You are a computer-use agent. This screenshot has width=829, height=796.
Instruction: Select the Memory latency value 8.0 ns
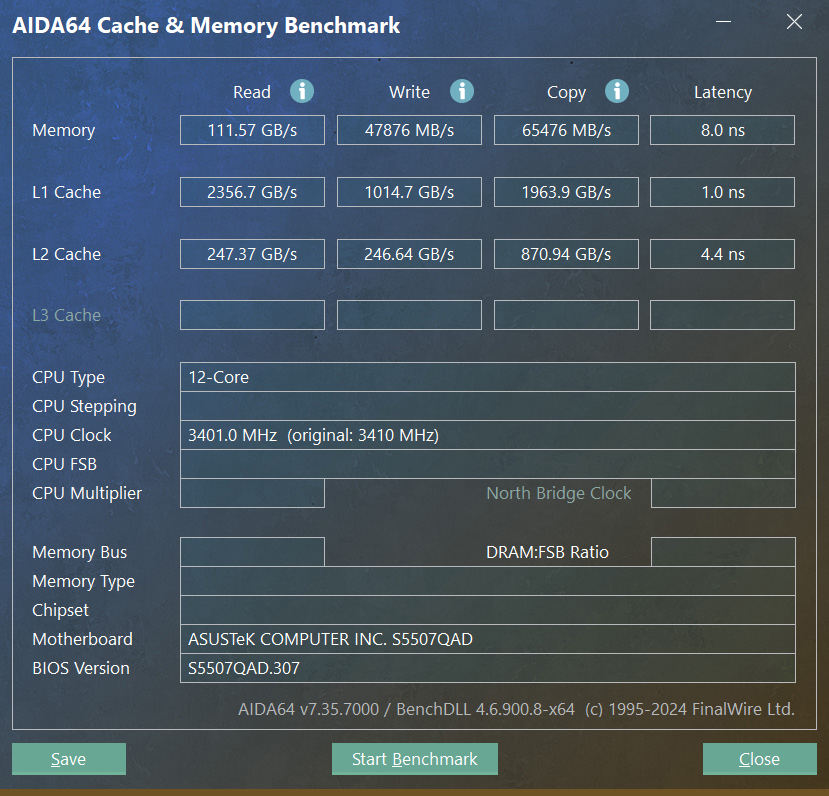(722, 130)
